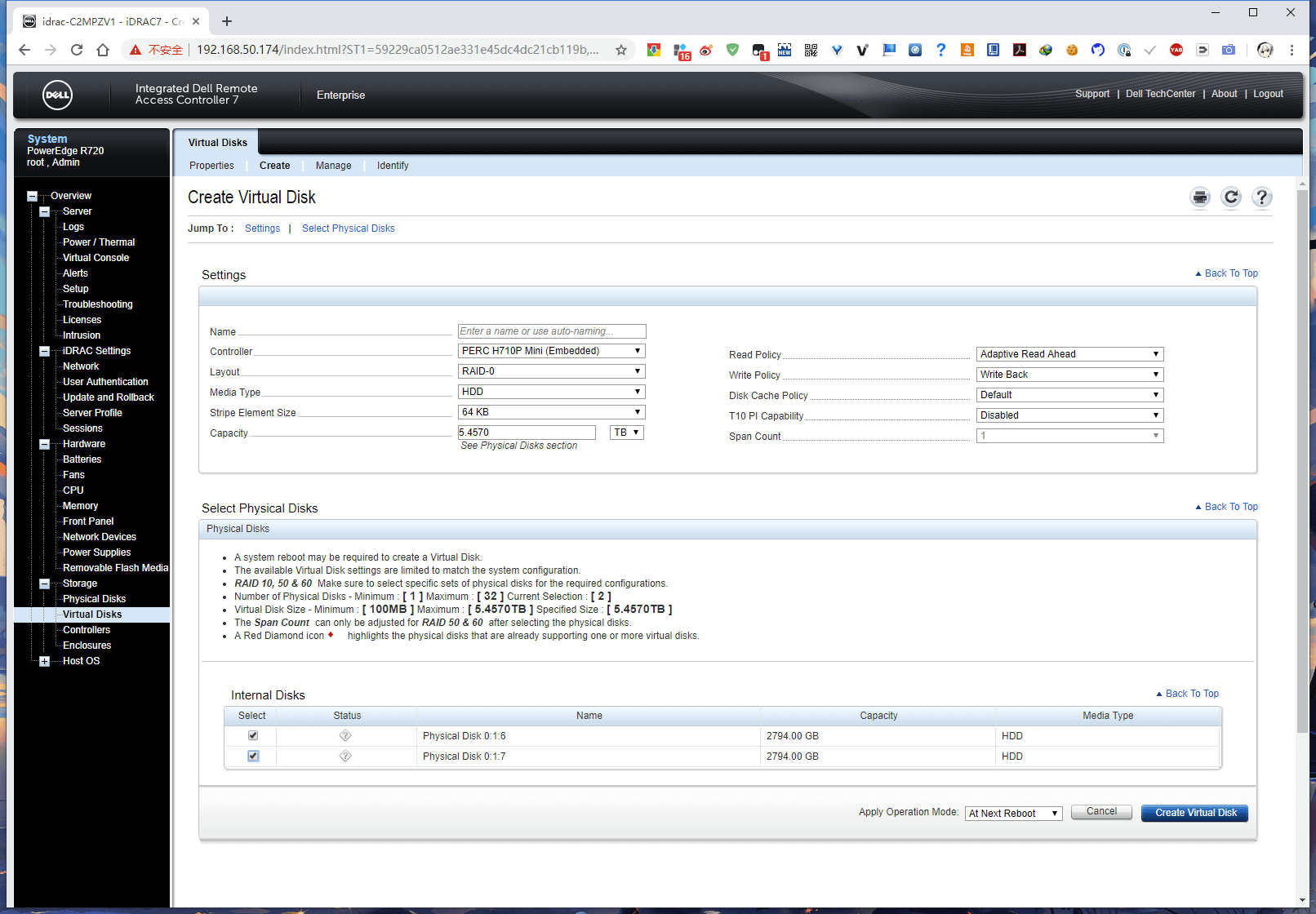The image size is (1316, 914).
Task: Open the Write Policy dropdown
Action: (1069, 374)
